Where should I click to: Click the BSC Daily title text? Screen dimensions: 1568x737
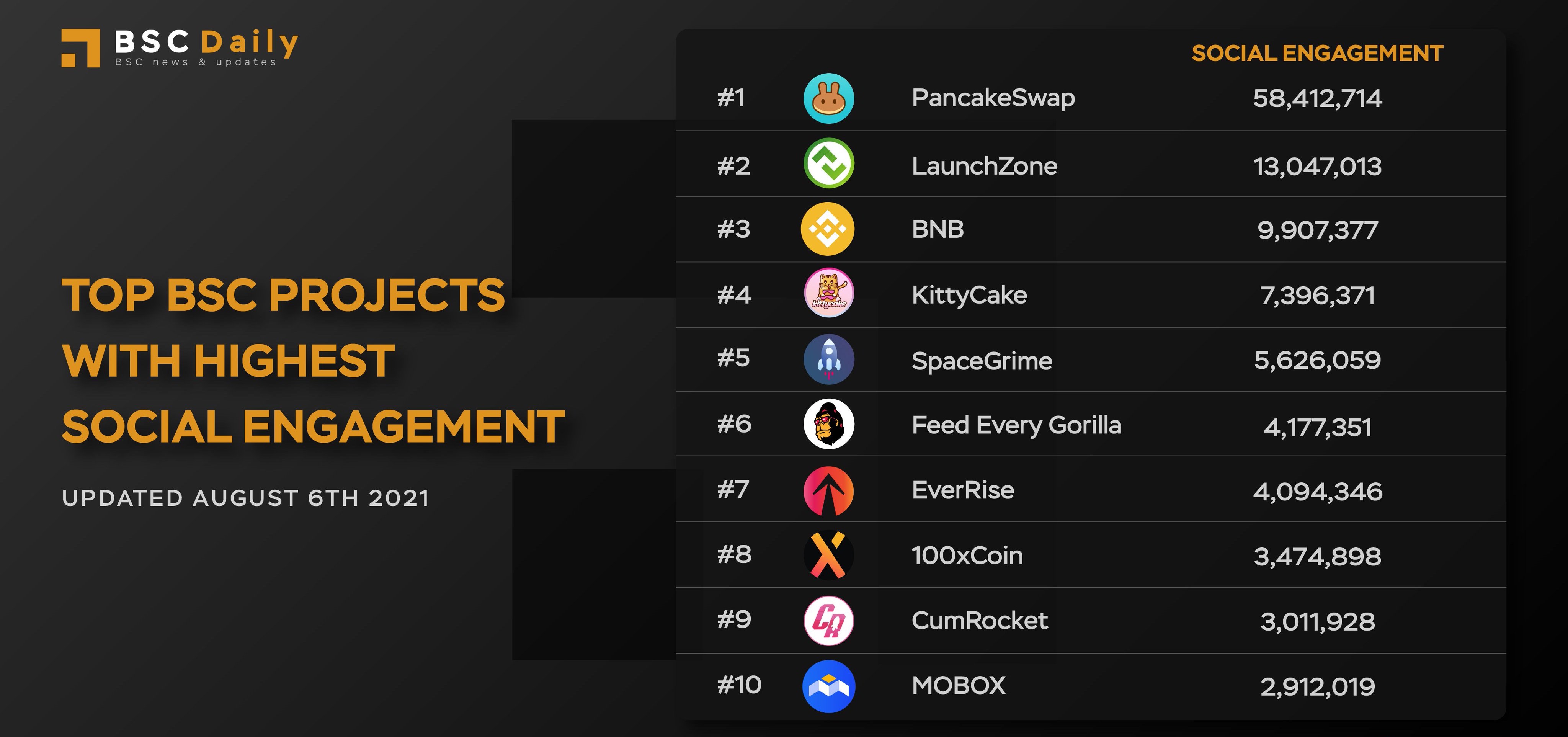[206, 42]
